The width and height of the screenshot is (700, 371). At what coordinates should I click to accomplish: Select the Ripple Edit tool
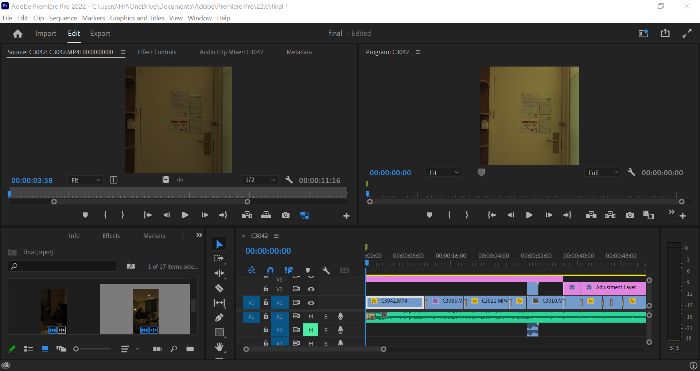pyautogui.click(x=219, y=273)
